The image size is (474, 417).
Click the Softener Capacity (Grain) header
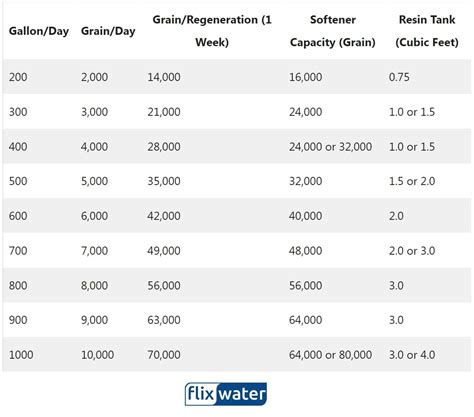point(333,31)
